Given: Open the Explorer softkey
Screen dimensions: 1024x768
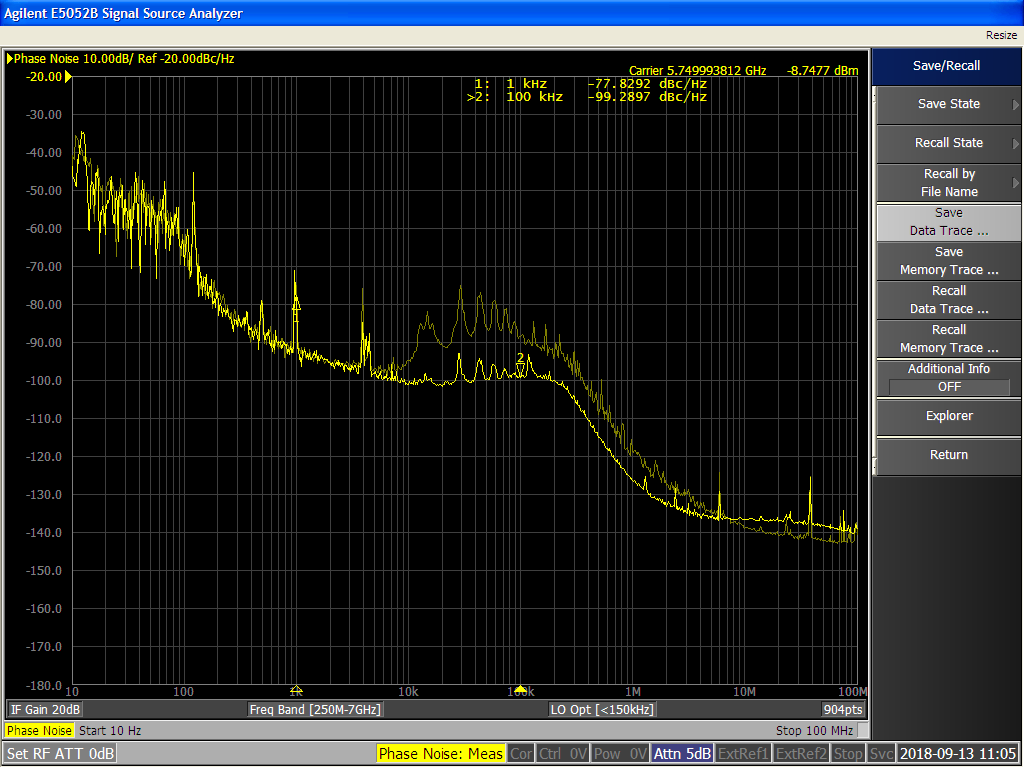Looking at the screenshot, I should click(x=948, y=417).
